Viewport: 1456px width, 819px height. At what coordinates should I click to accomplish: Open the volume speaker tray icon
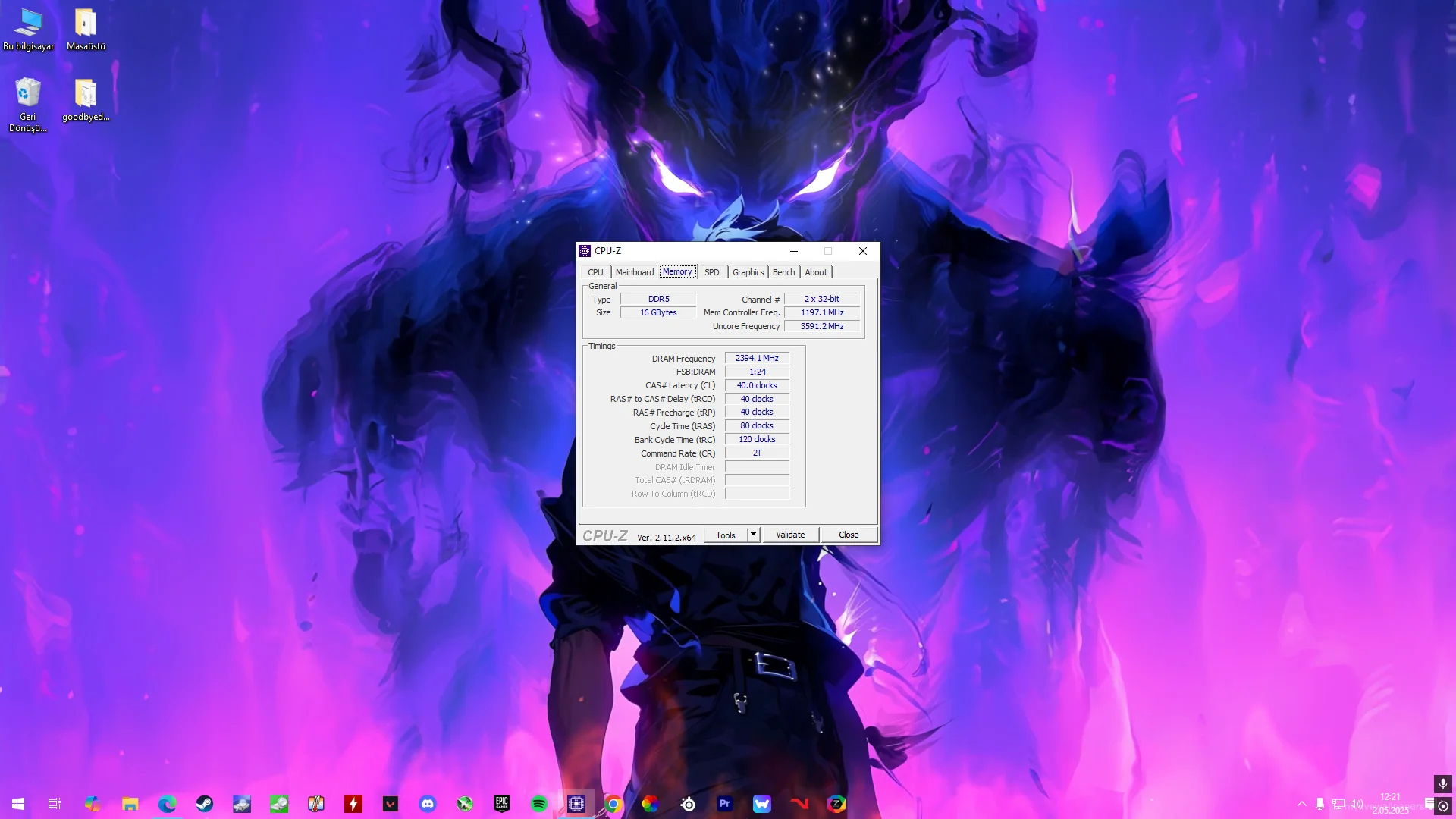click(x=1357, y=804)
